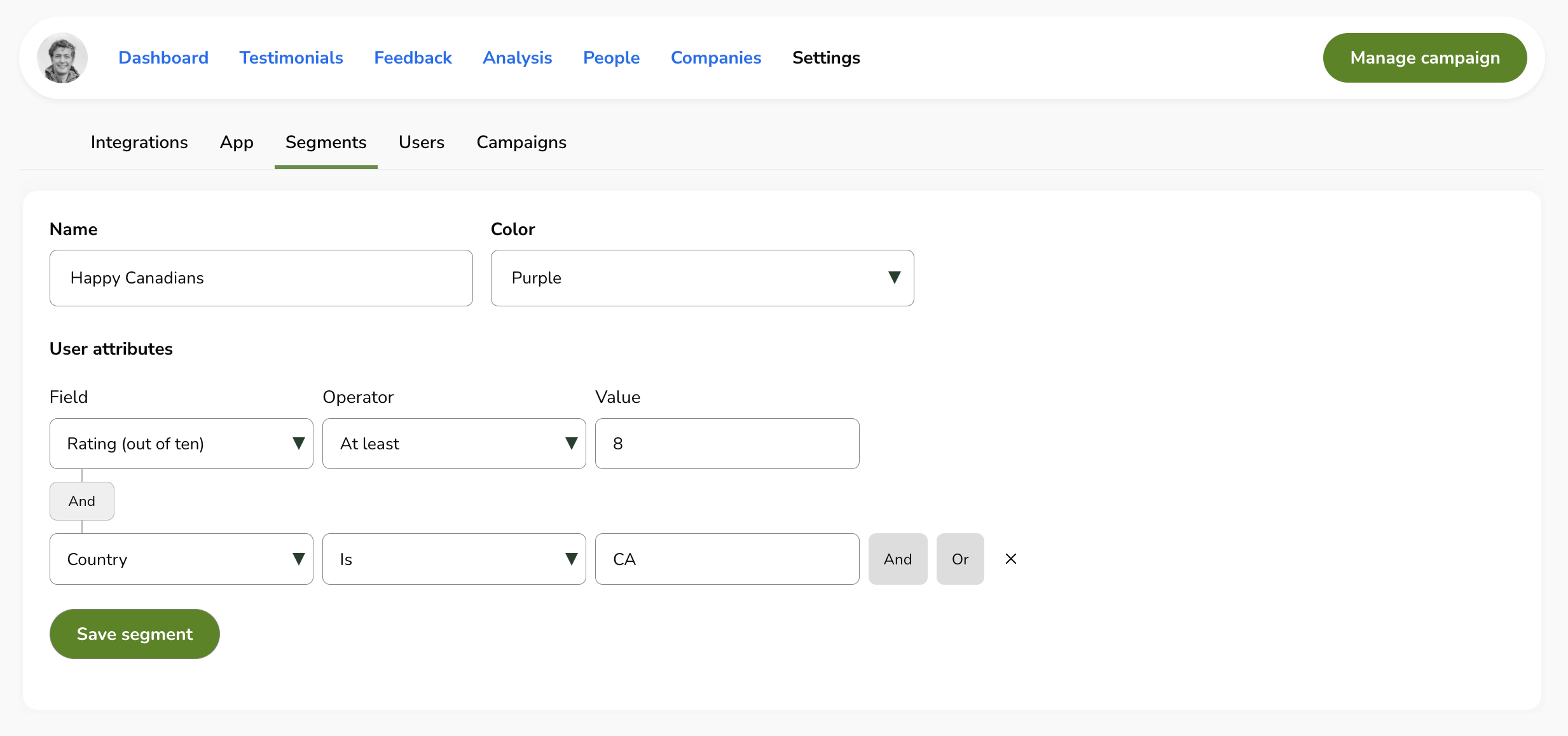Switch to the Campaigns settings tab
This screenshot has height=736, width=1568.
coord(521,142)
